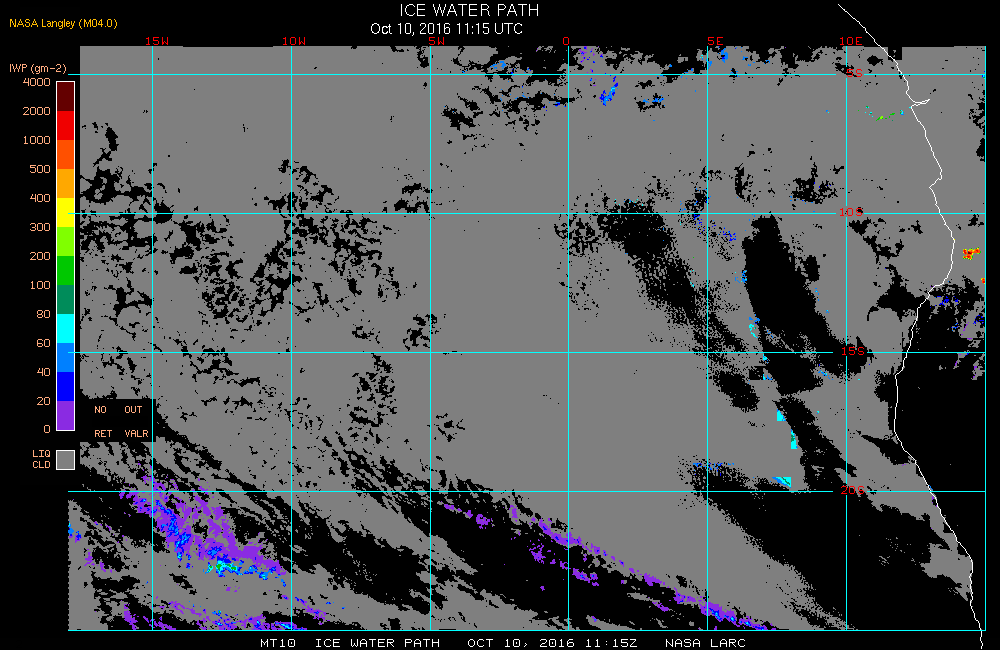Click the 60 legend value
This screenshot has width=1000, height=650.
pyautogui.click(x=43, y=343)
